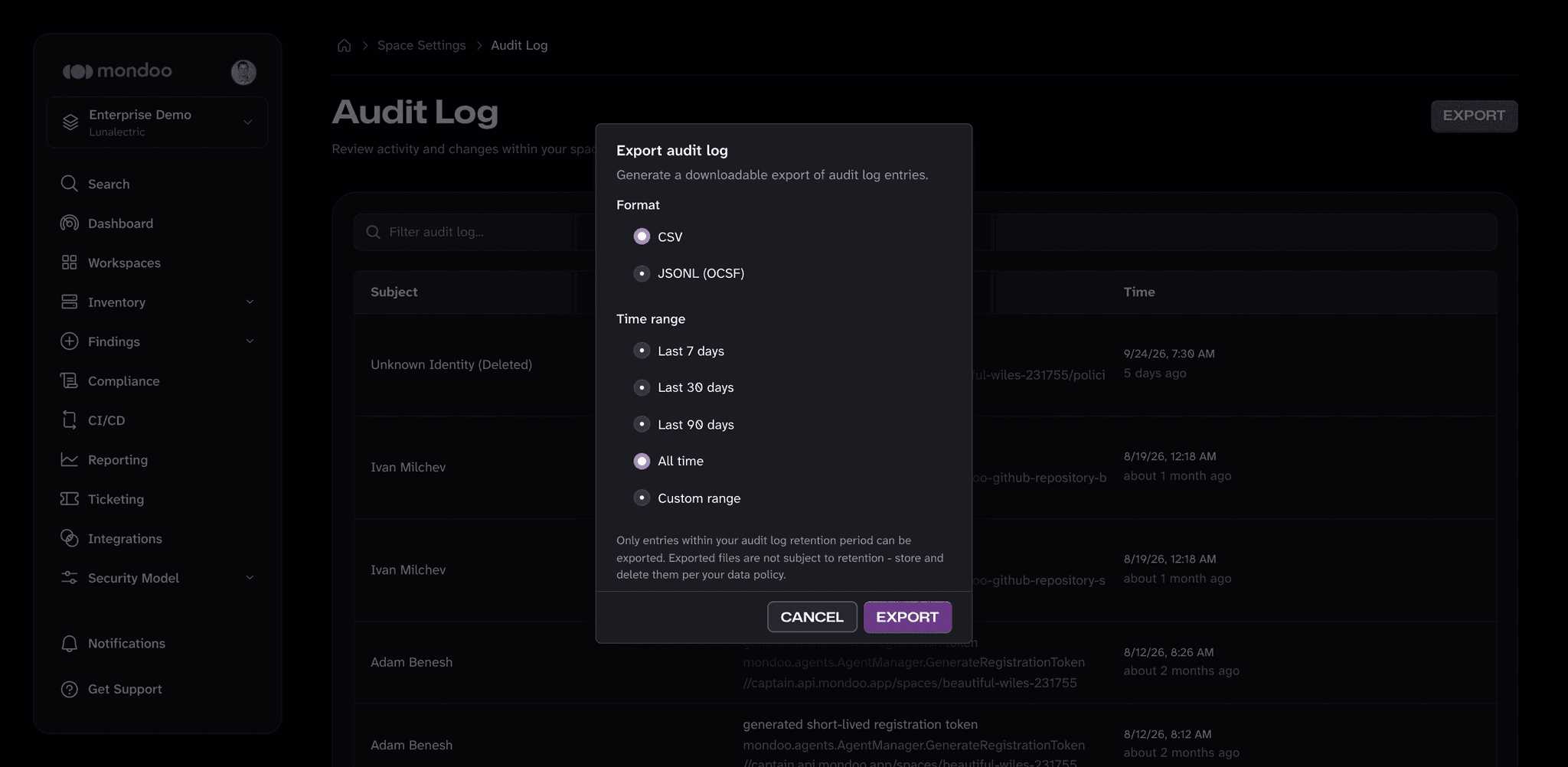Choose the Last 30 days time range

point(642,387)
